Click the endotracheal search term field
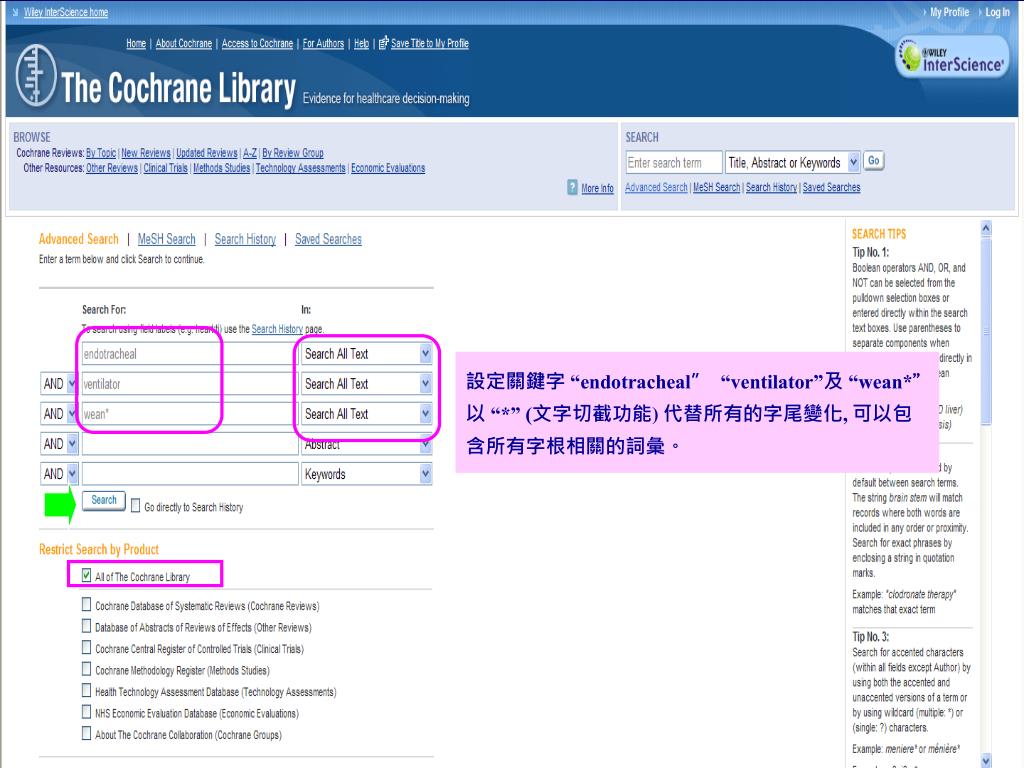 pyautogui.click(x=189, y=354)
